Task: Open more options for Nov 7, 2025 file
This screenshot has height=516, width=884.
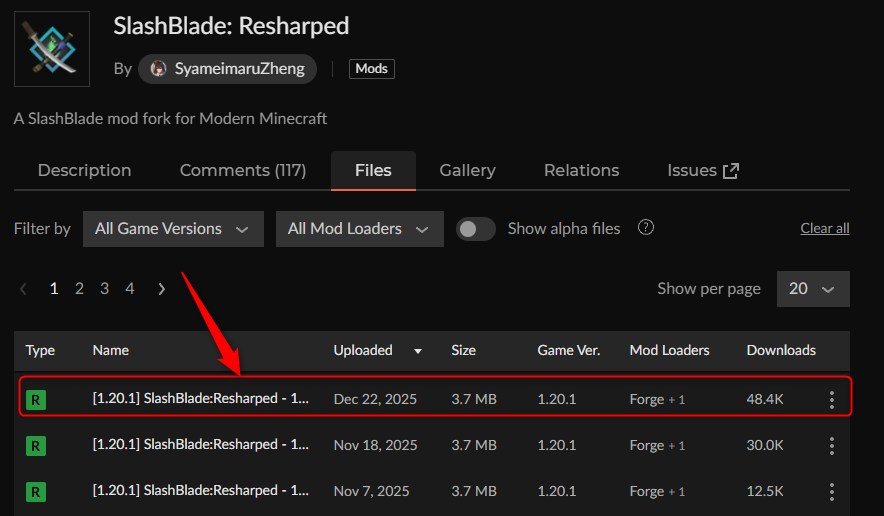Action: coord(832,492)
